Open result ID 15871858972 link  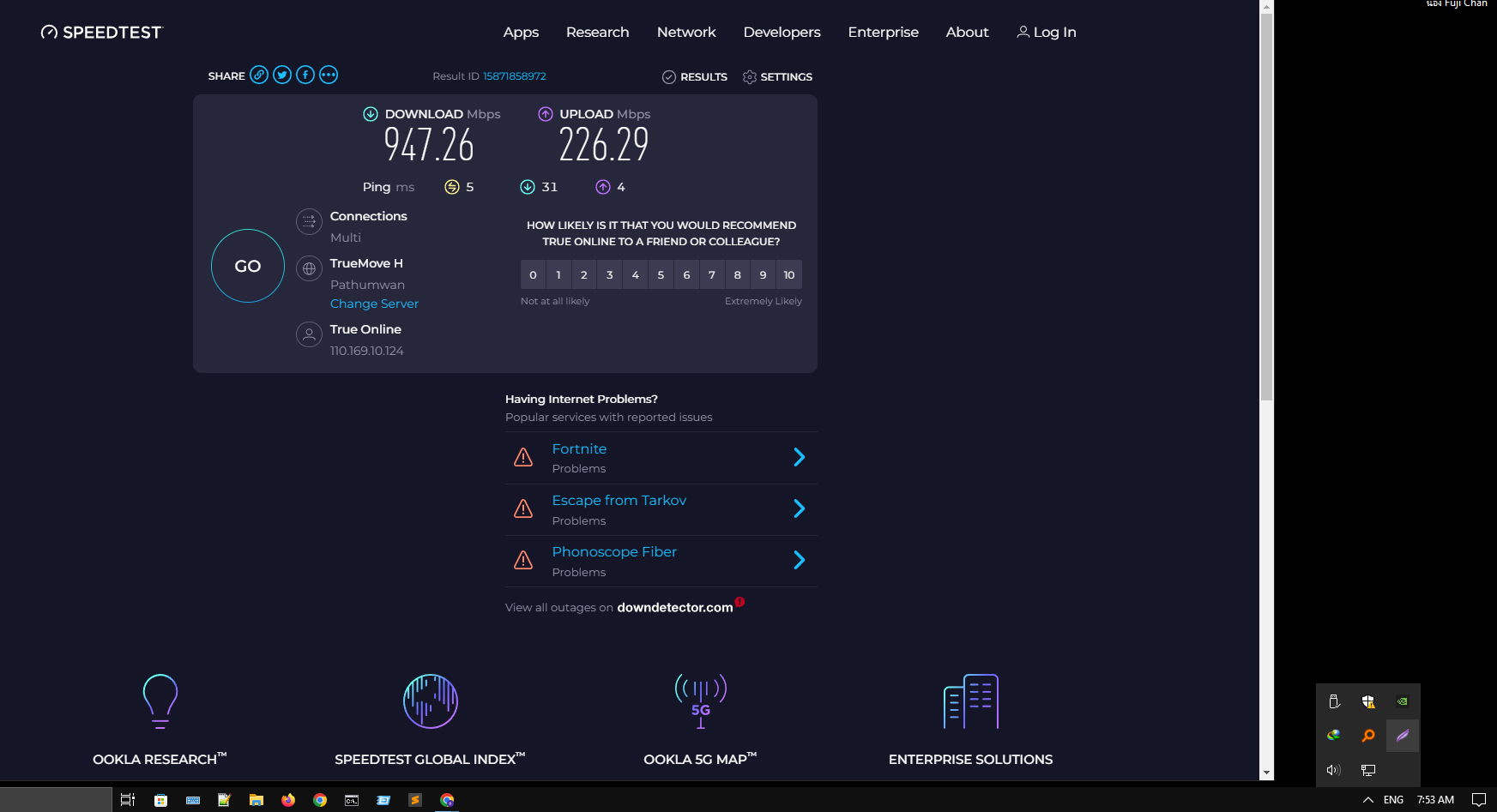click(515, 76)
